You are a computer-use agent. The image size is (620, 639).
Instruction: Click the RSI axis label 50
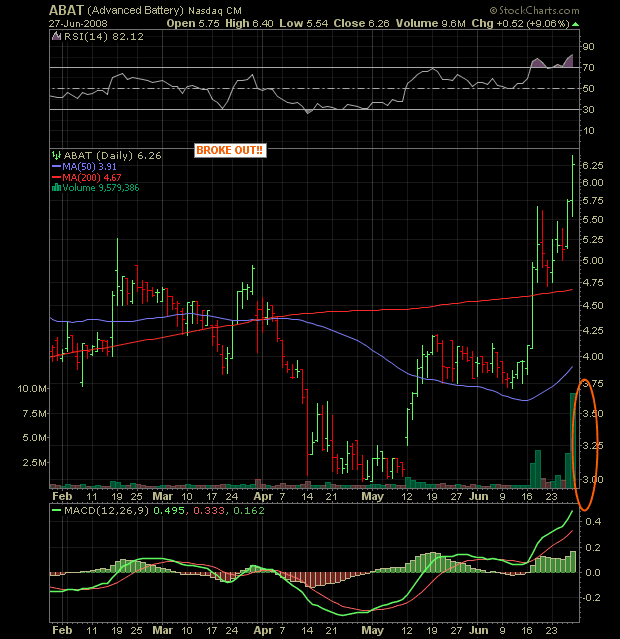(x=588, y=88)
